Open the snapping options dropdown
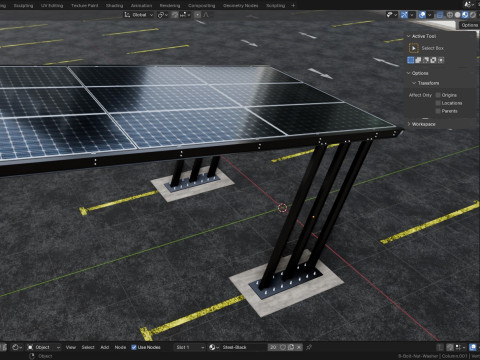Screen dimensions: 480x360 click(x=185, y=15)
